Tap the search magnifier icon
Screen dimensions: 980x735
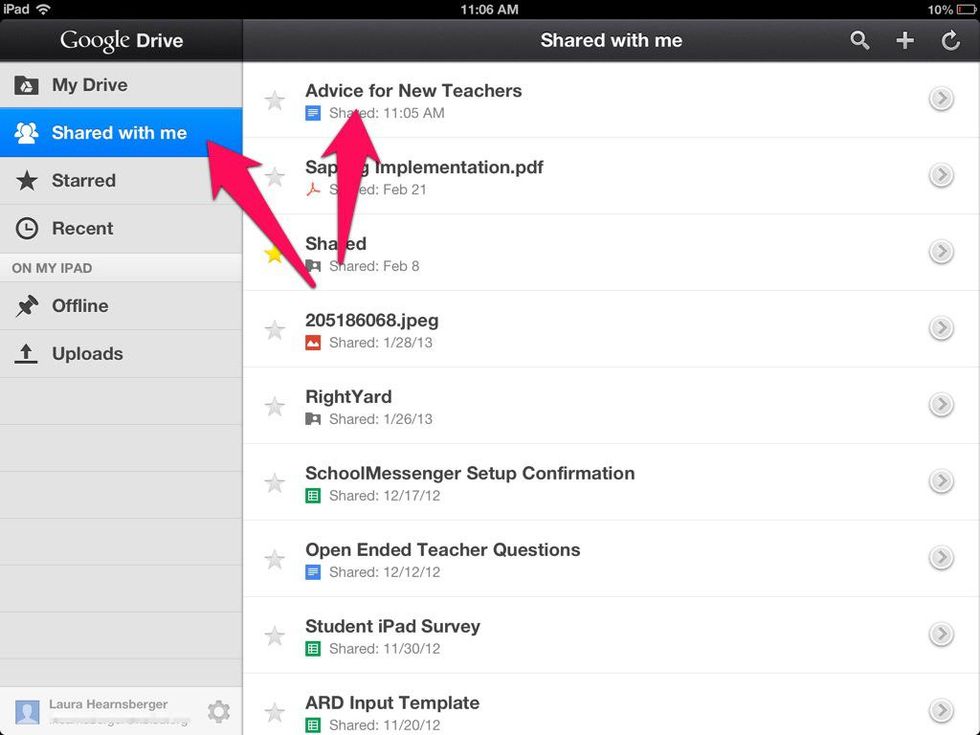click(x=860, y=41)
